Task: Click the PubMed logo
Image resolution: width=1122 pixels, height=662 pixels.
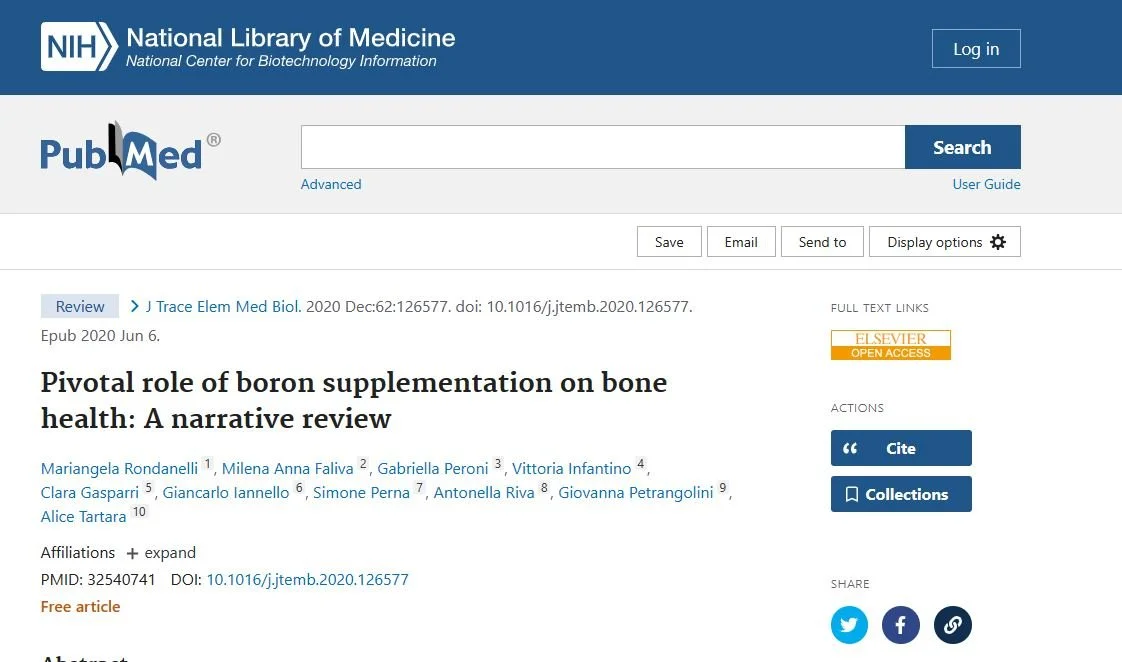Action: 125,150
